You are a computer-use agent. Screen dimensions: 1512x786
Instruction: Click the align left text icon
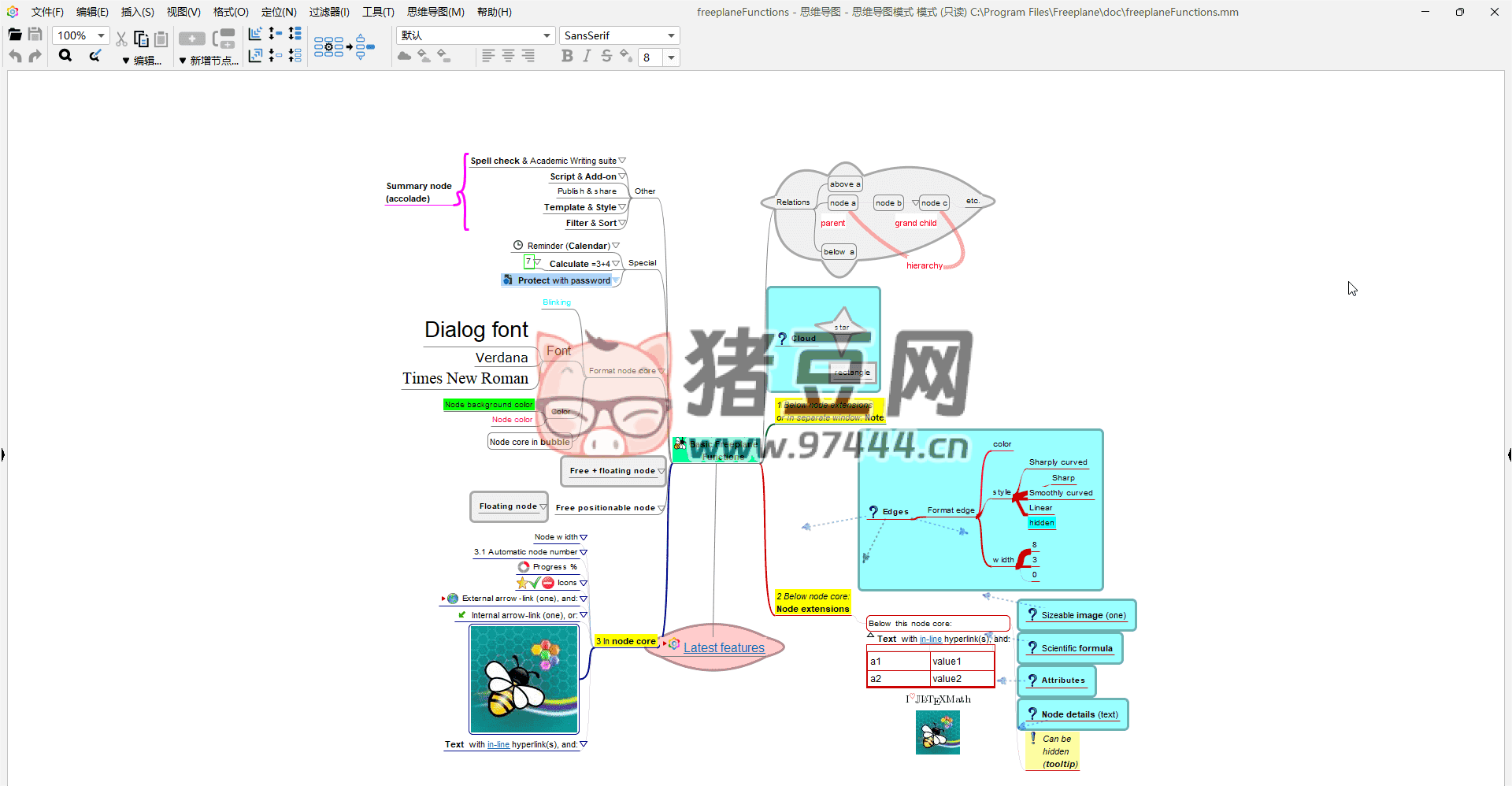pos(488,56)
